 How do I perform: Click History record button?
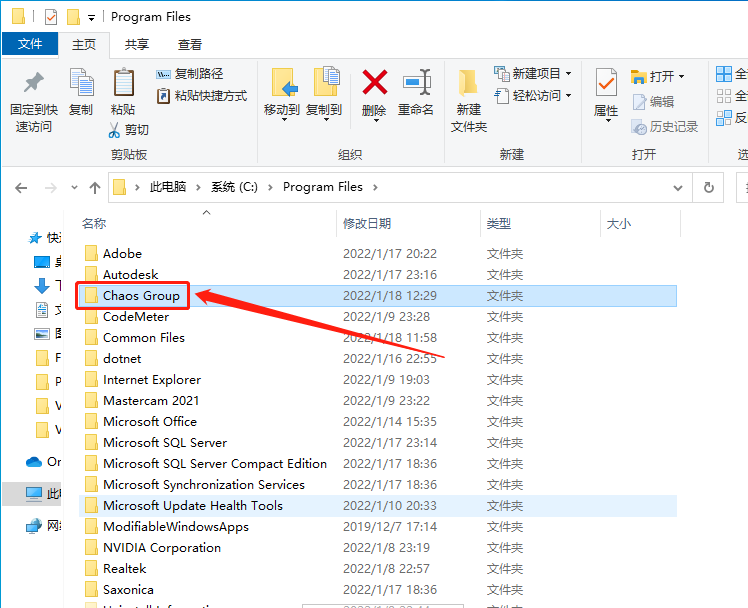[665, 127]
